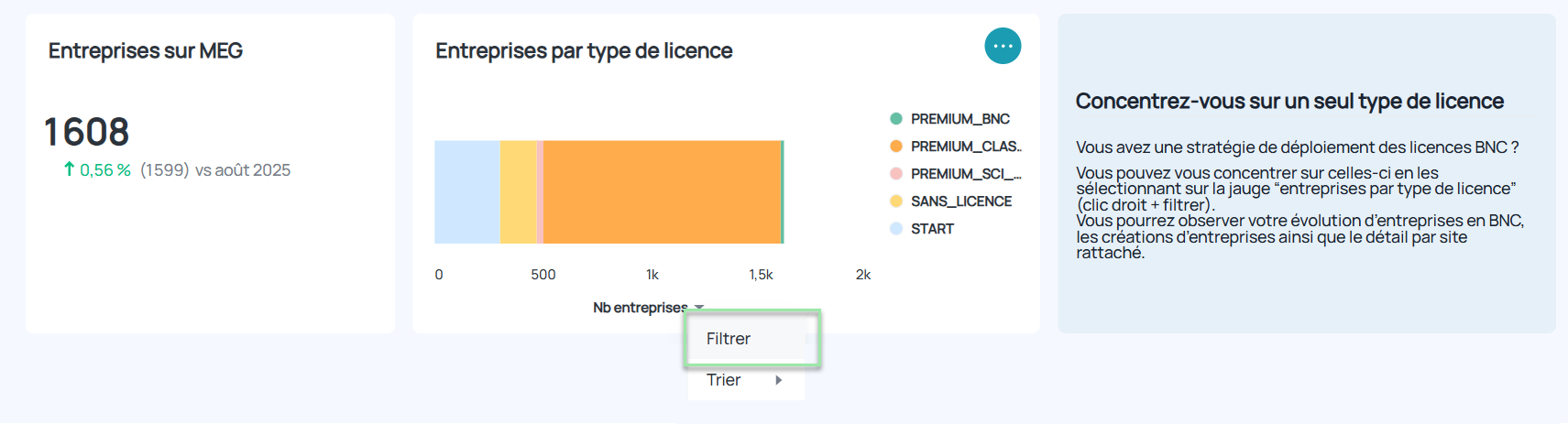This screenshot has width=1568, height=424.
Task: Open the three-dot chart options menu
Action: point(1003,46)
